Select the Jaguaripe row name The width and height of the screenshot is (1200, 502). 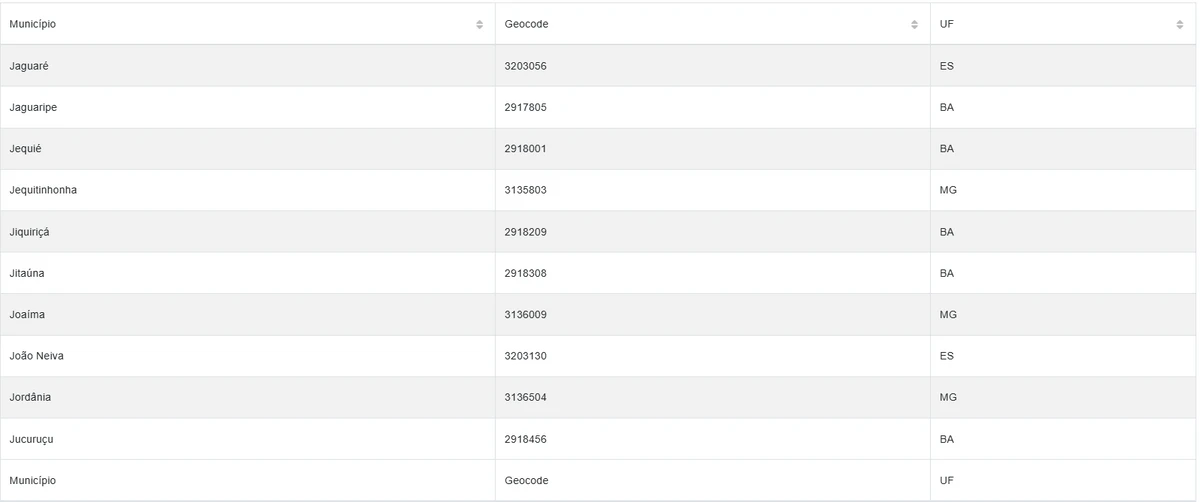[x=33, y=107]
